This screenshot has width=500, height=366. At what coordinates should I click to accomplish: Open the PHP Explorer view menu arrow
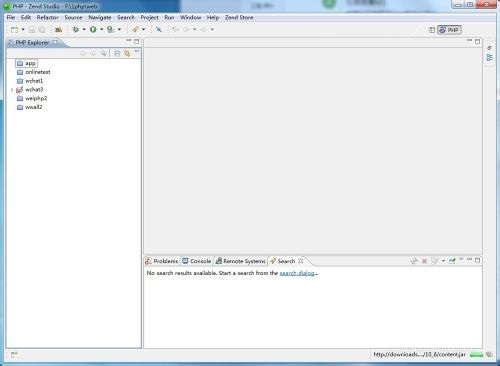click(x=137, y=51)
